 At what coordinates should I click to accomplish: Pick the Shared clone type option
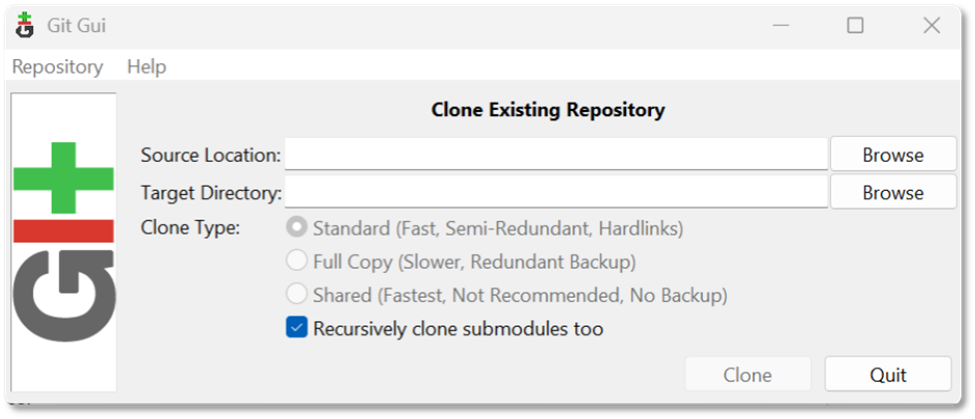[297, 295]
